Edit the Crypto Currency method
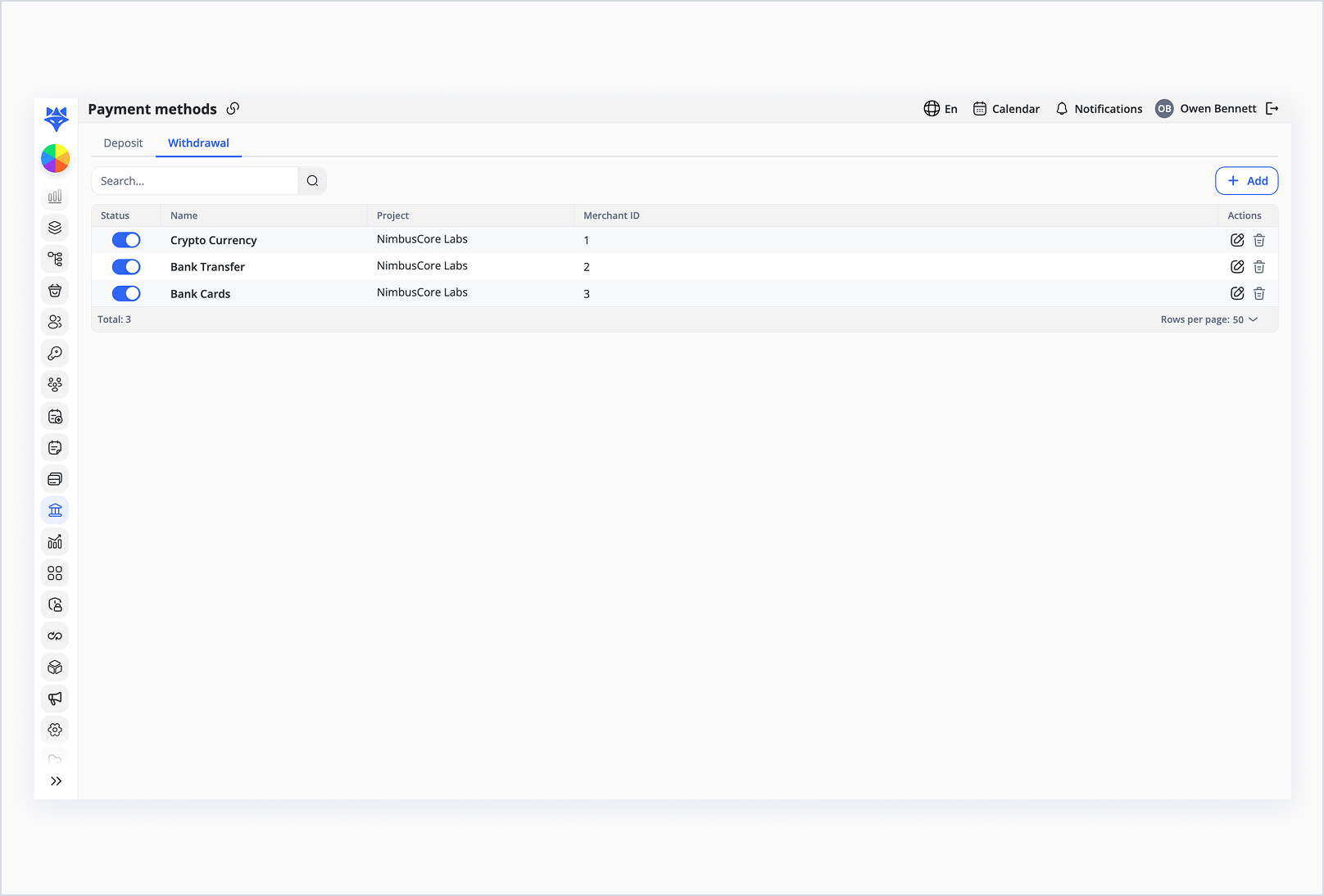 tap(1237, 240)
